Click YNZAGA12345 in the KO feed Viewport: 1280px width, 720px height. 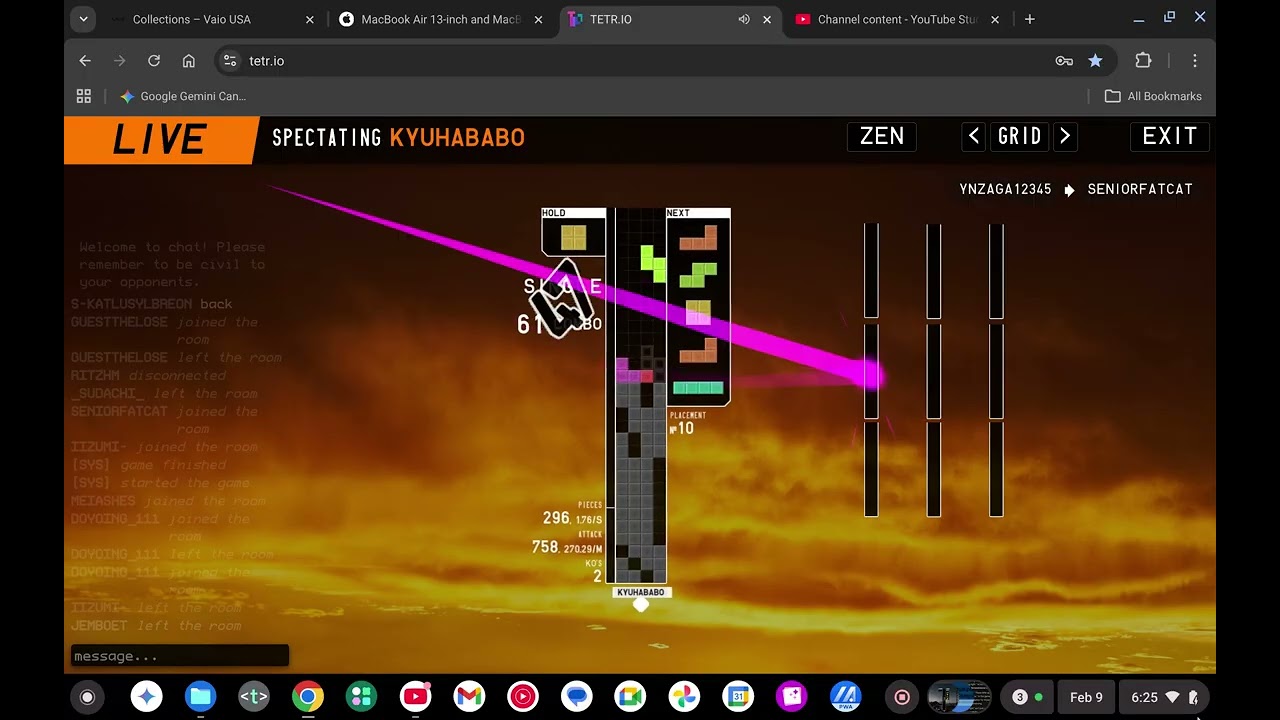click(1005, 189)
